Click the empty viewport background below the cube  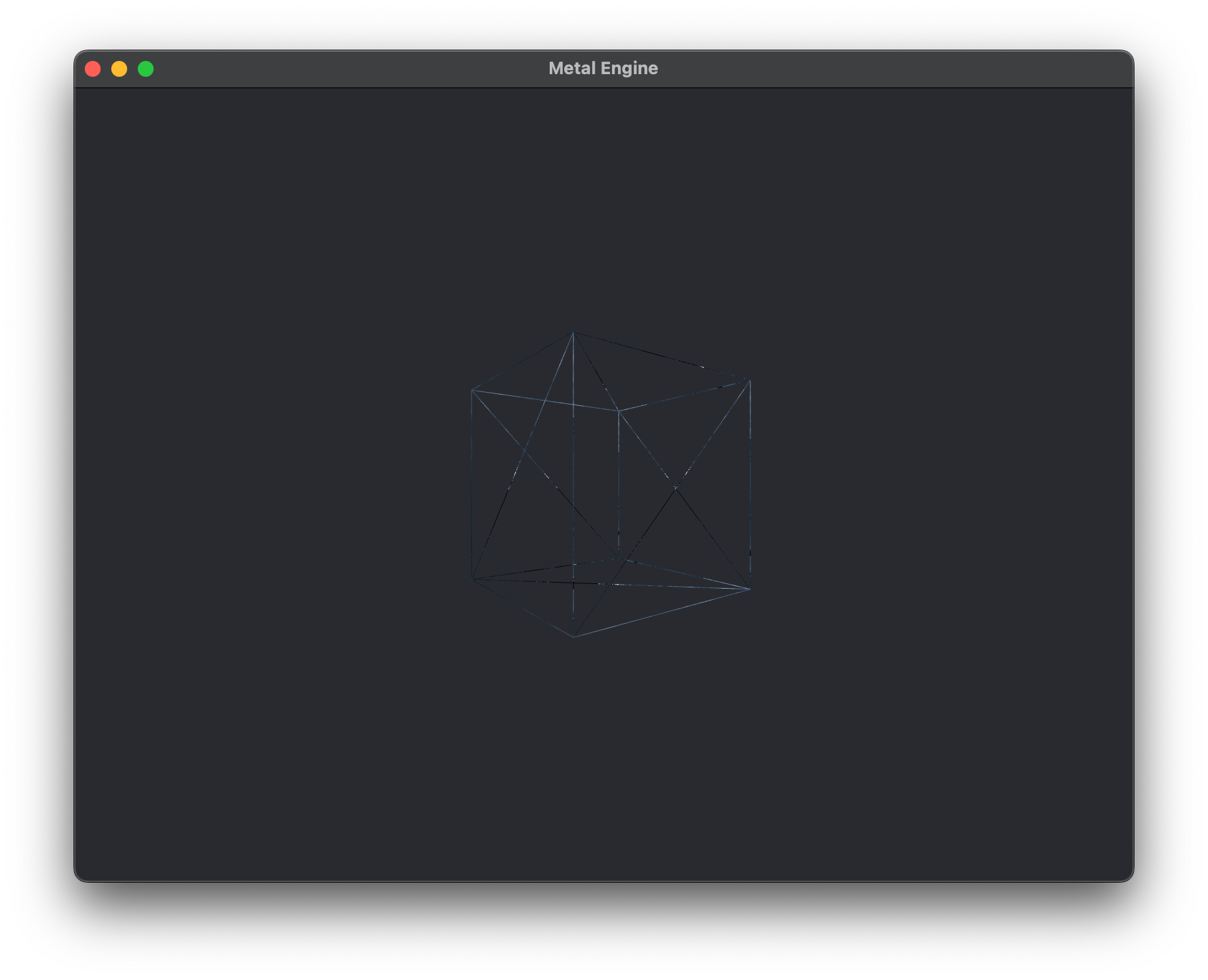point(603,761)
